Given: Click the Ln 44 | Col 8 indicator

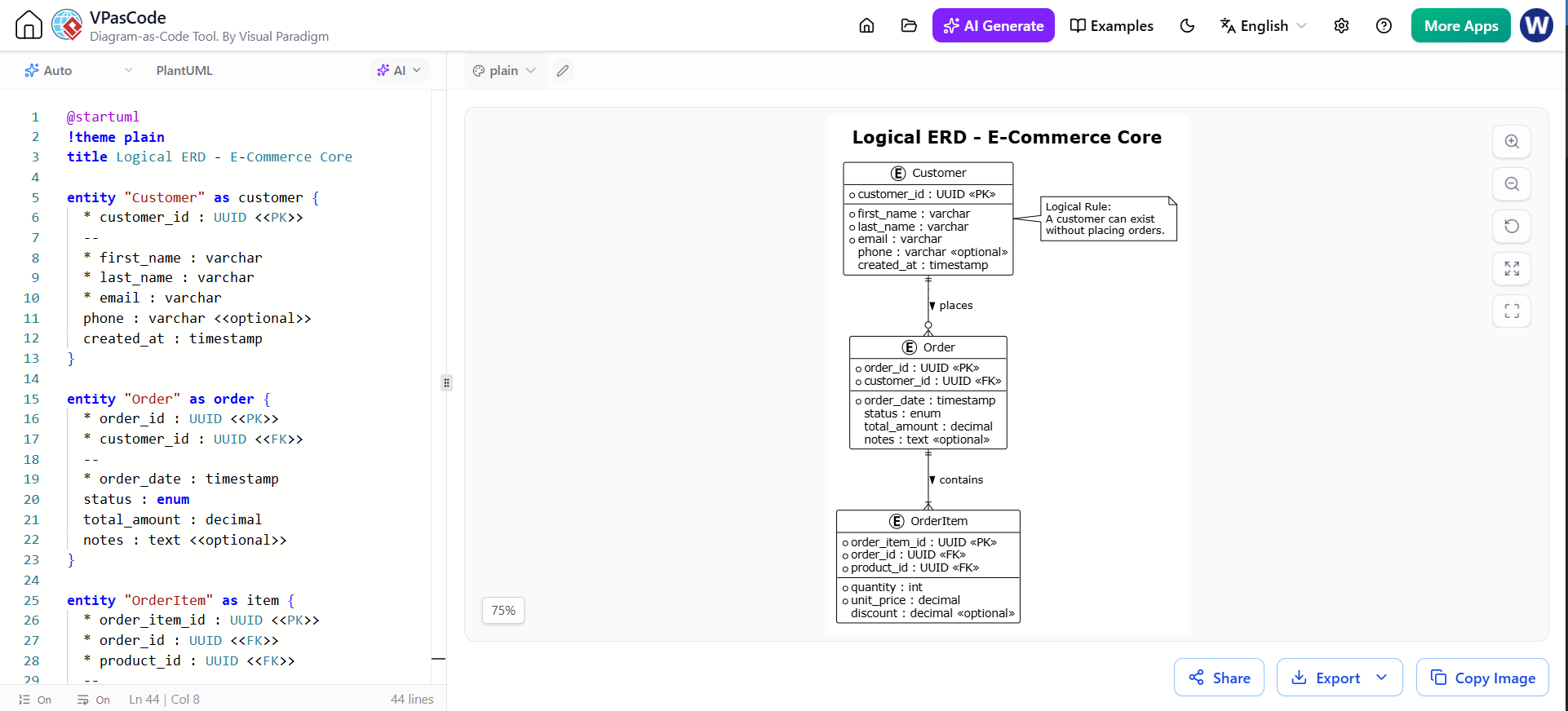Looking at the screenshot, I should pos(164,700).
